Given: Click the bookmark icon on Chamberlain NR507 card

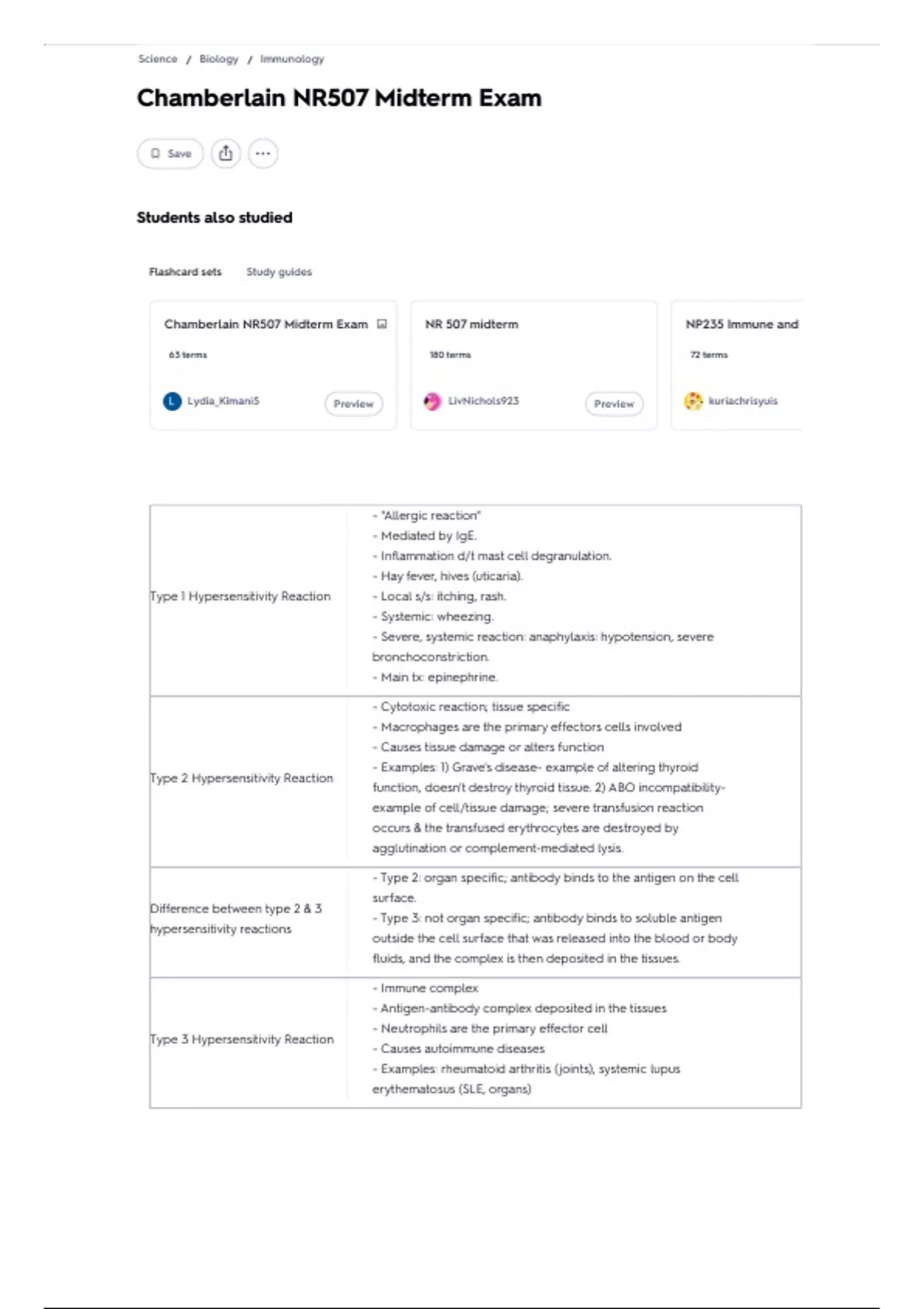Looking at the screenshot, I should point(382,324).
